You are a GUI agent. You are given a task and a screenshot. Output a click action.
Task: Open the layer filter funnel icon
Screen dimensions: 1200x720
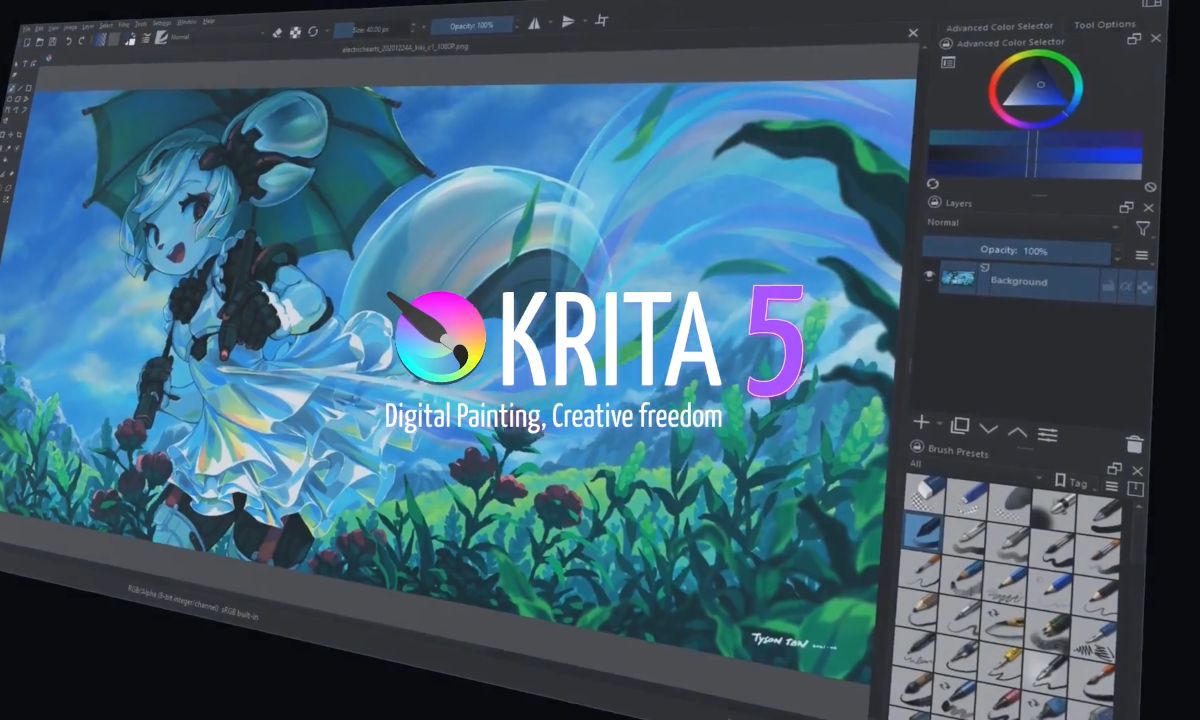[1142, 228]
